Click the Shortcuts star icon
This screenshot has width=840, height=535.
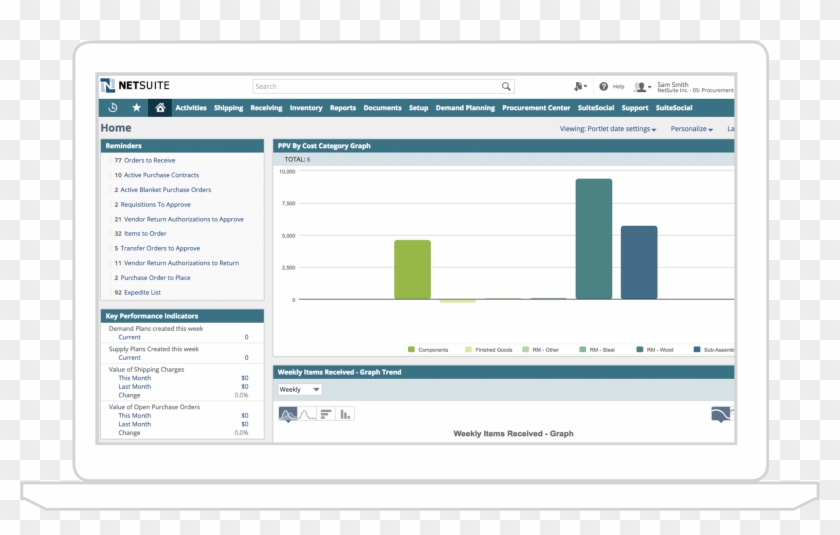tap(137, 108)
